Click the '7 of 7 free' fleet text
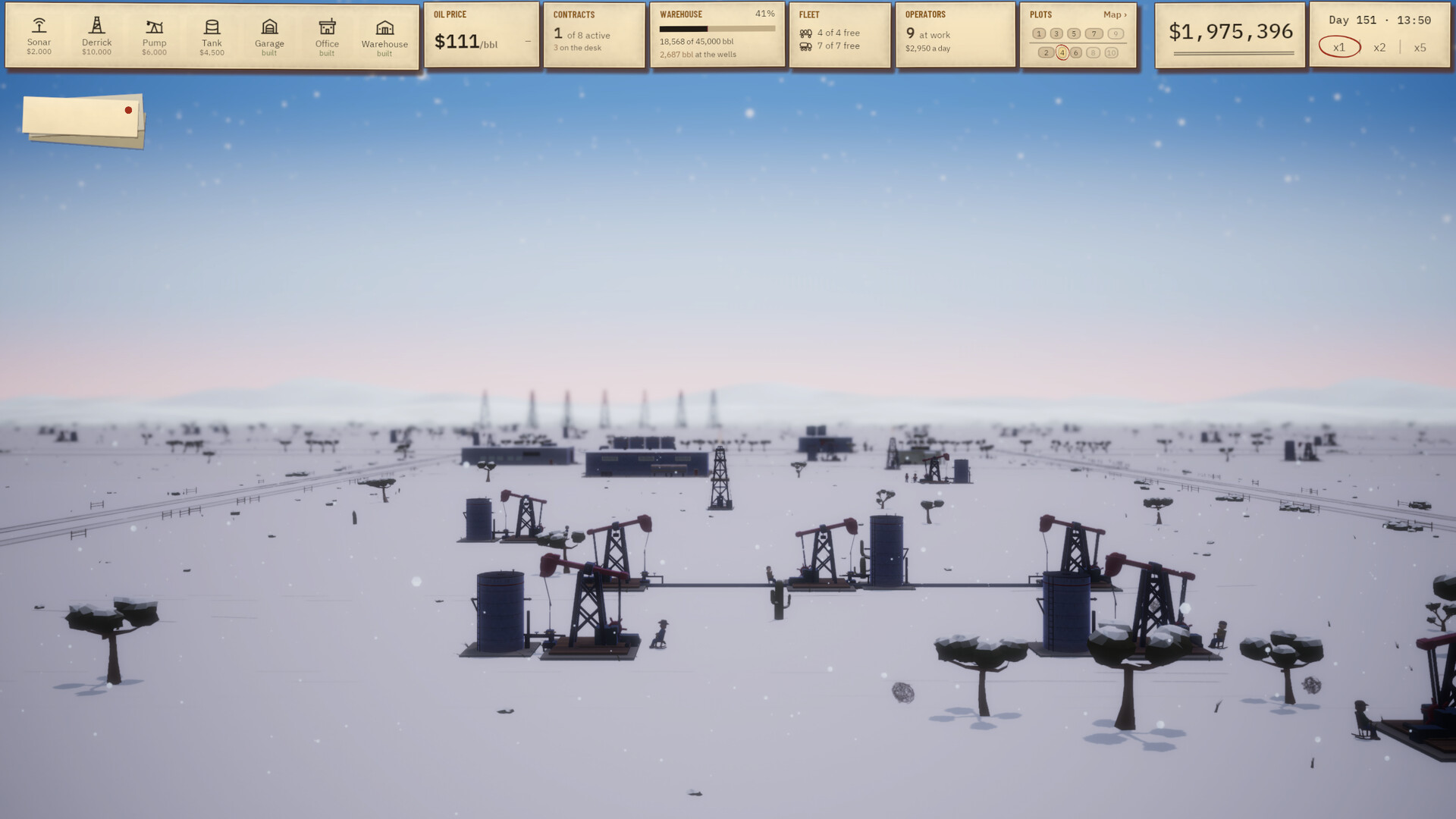1456x819 pixels. 838,46
